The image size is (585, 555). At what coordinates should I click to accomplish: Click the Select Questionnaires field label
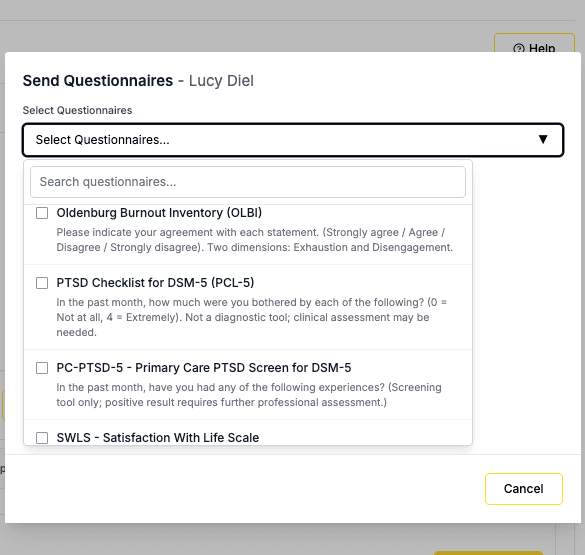77,110
